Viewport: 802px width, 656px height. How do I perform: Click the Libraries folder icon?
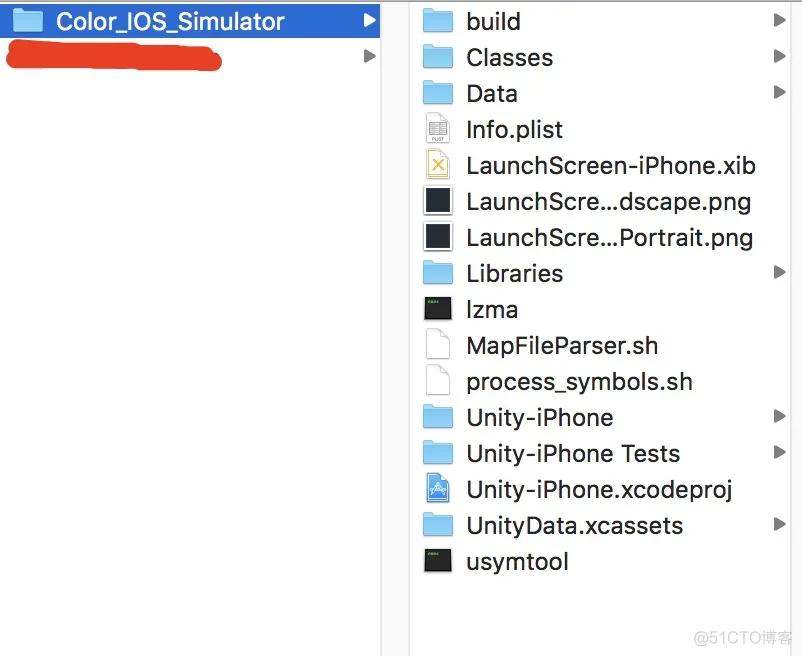point(438,273)
